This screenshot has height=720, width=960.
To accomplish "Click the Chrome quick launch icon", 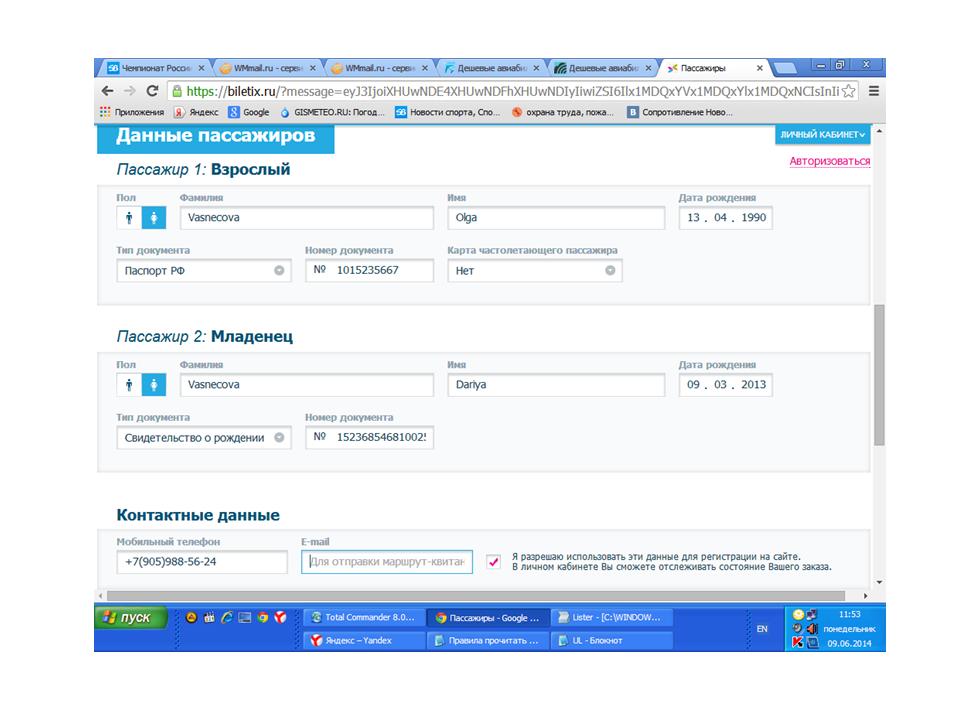I will (x=263, y=617).
